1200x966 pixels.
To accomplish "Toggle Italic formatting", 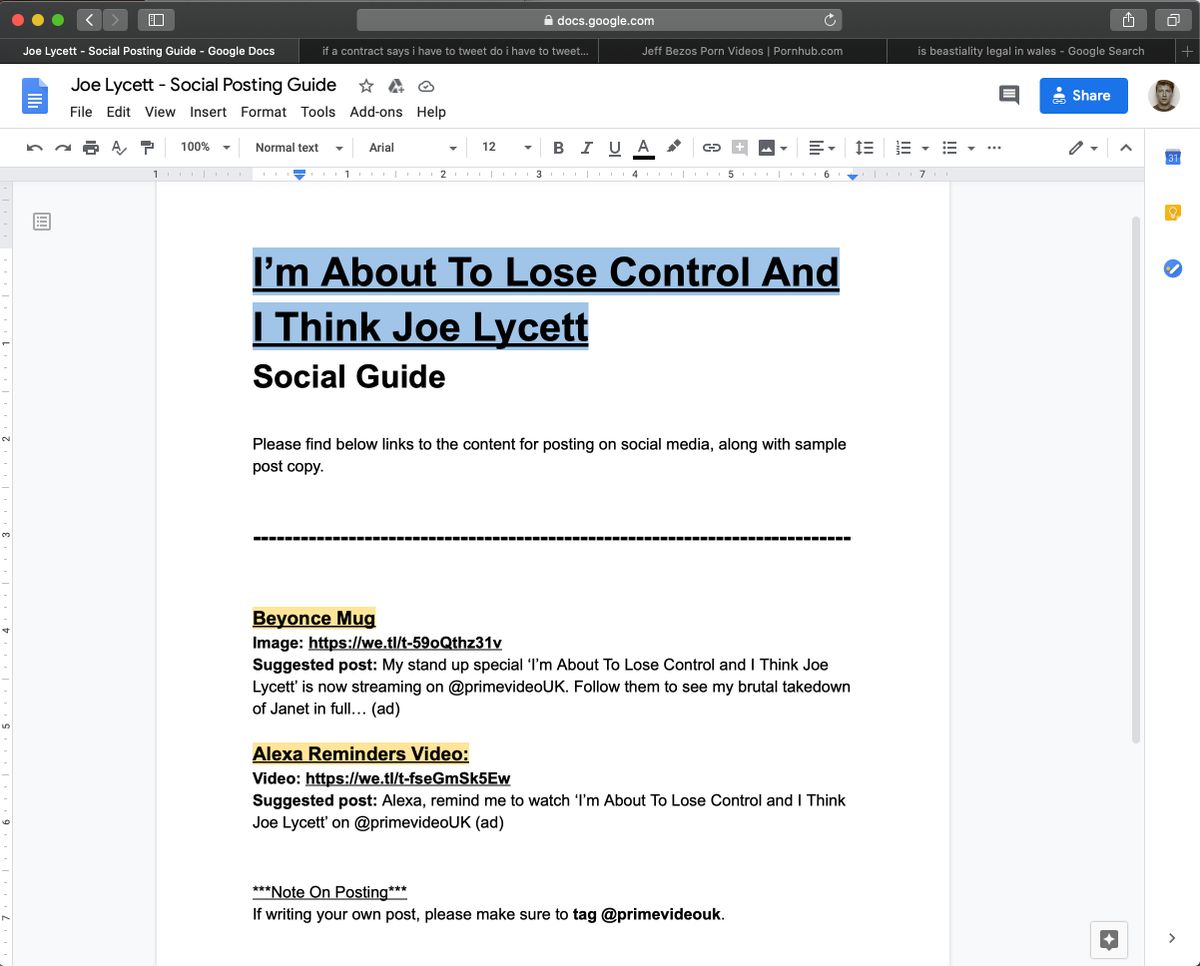I will (x=587, y=148).
